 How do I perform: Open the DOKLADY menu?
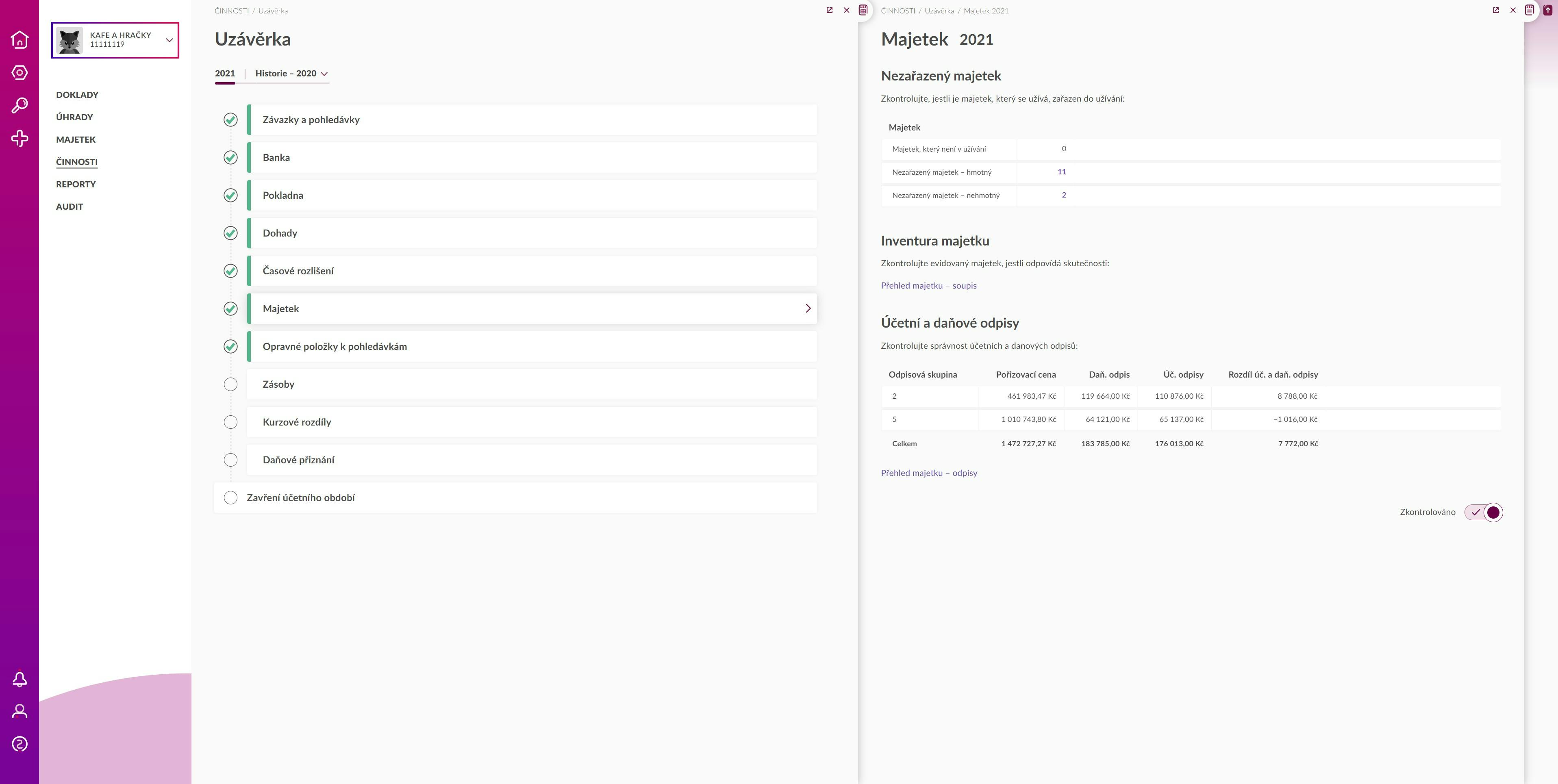click(77, 95)
